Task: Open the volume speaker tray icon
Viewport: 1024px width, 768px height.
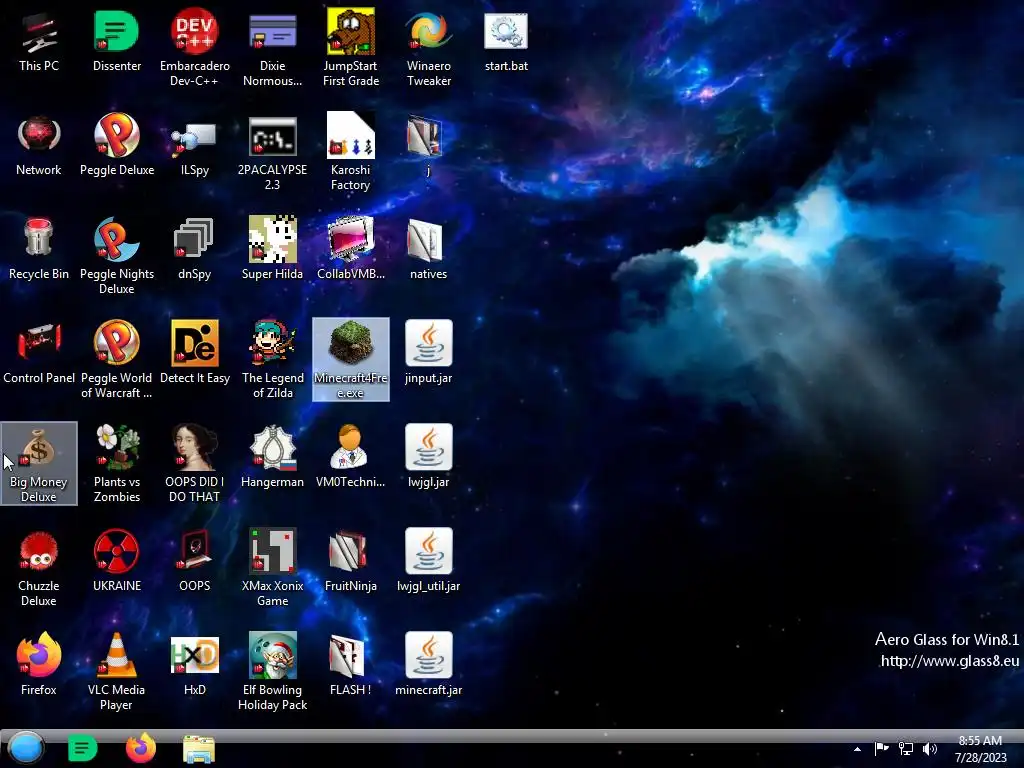Action: 930,748
